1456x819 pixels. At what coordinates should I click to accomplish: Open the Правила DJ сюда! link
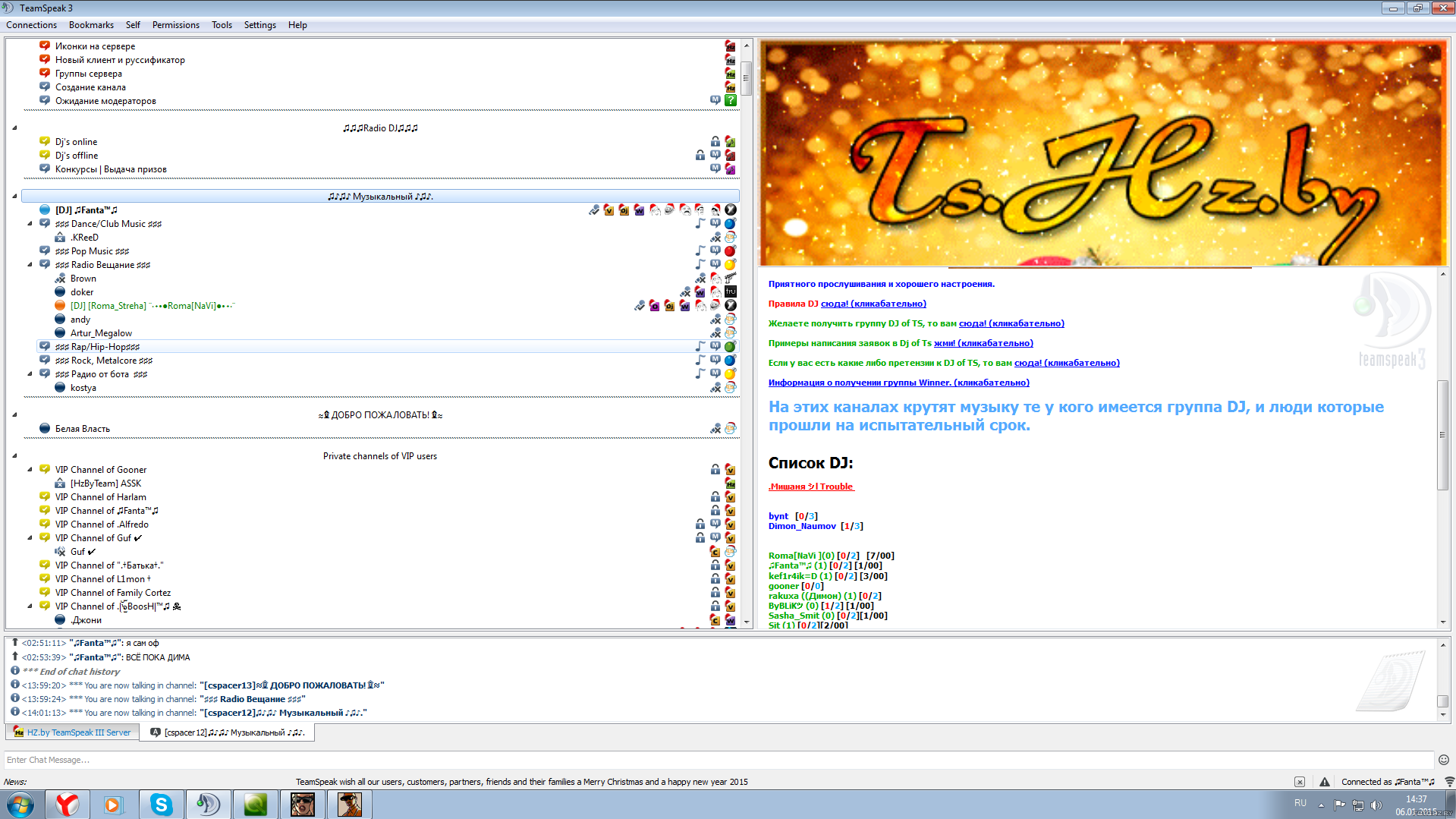(873, 304)
